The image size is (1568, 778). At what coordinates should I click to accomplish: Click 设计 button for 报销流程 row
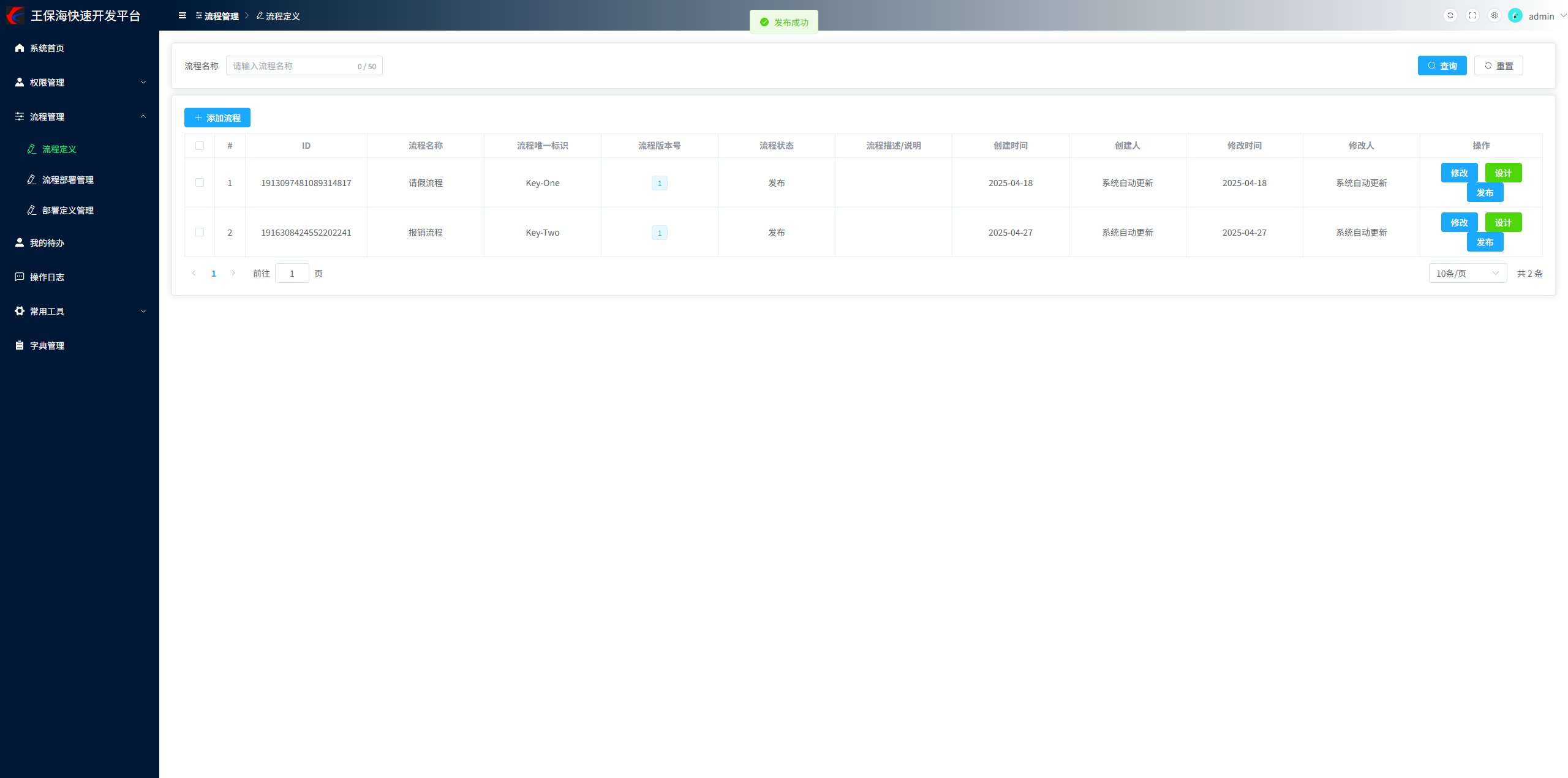[1503, 222]
